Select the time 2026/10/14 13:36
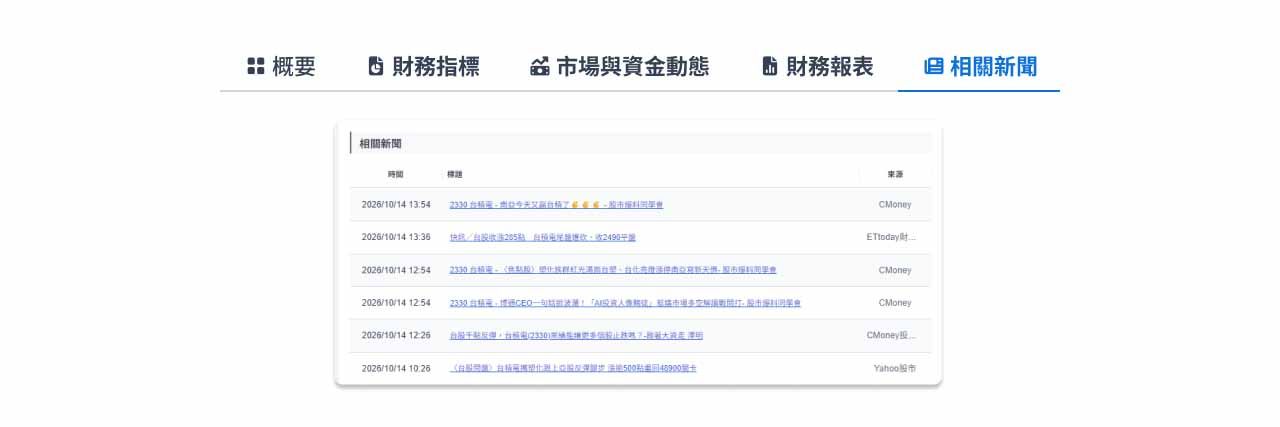 (x=396, y=238)
